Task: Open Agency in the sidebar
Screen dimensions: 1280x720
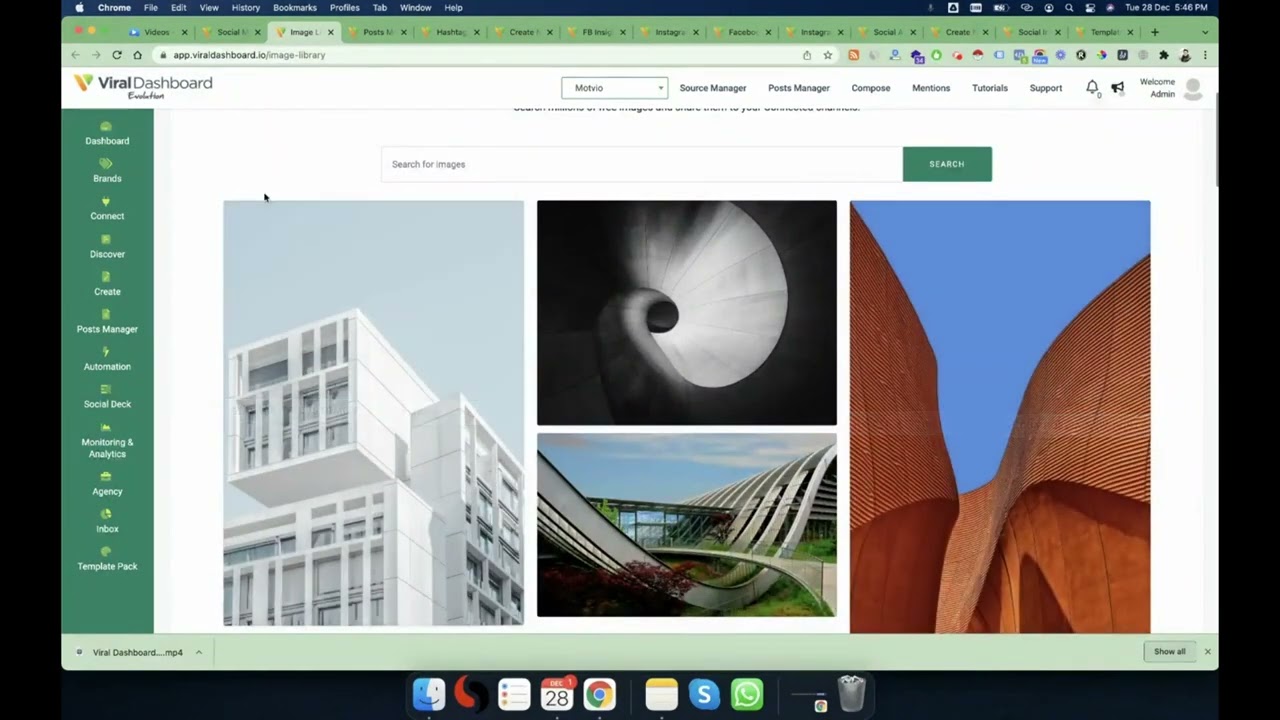Action: point(107,485)
